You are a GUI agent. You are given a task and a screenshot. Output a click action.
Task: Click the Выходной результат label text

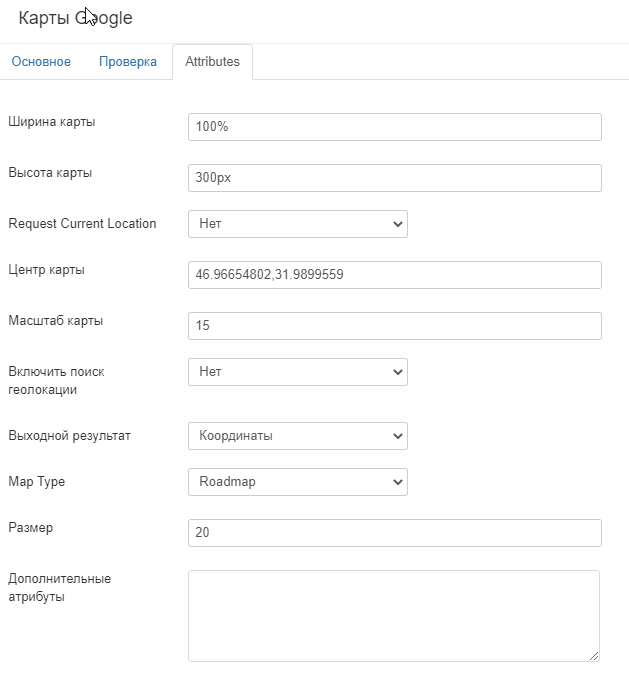(69, 436)
